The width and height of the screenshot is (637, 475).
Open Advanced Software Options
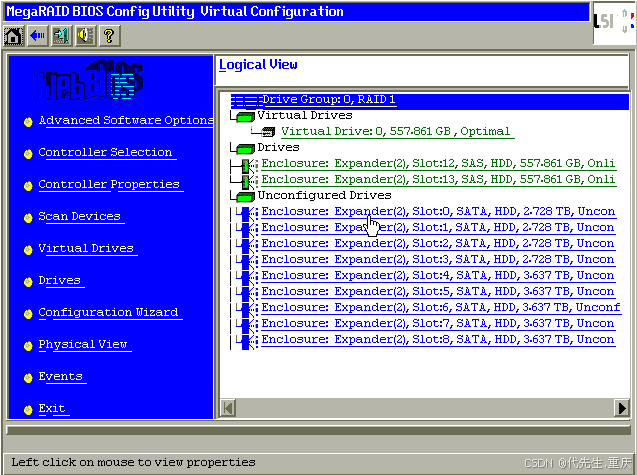click(126, 121)
